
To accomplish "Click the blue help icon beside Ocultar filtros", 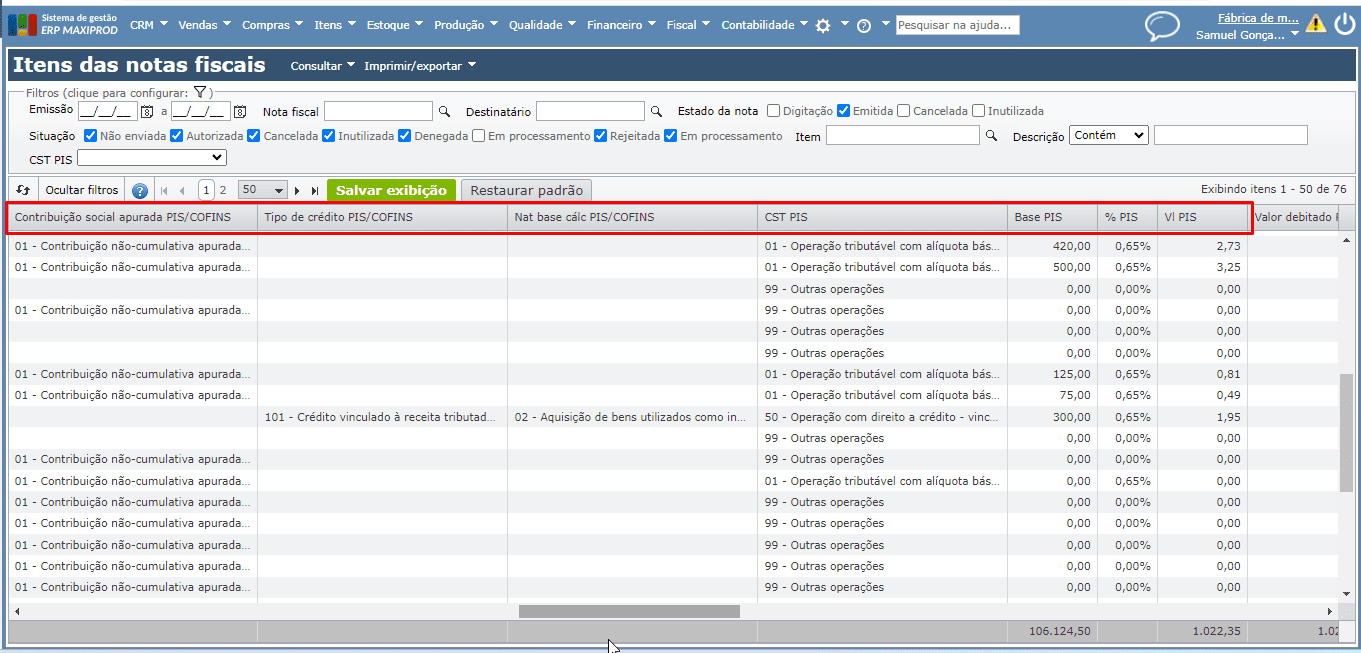I will pos(140,190).
